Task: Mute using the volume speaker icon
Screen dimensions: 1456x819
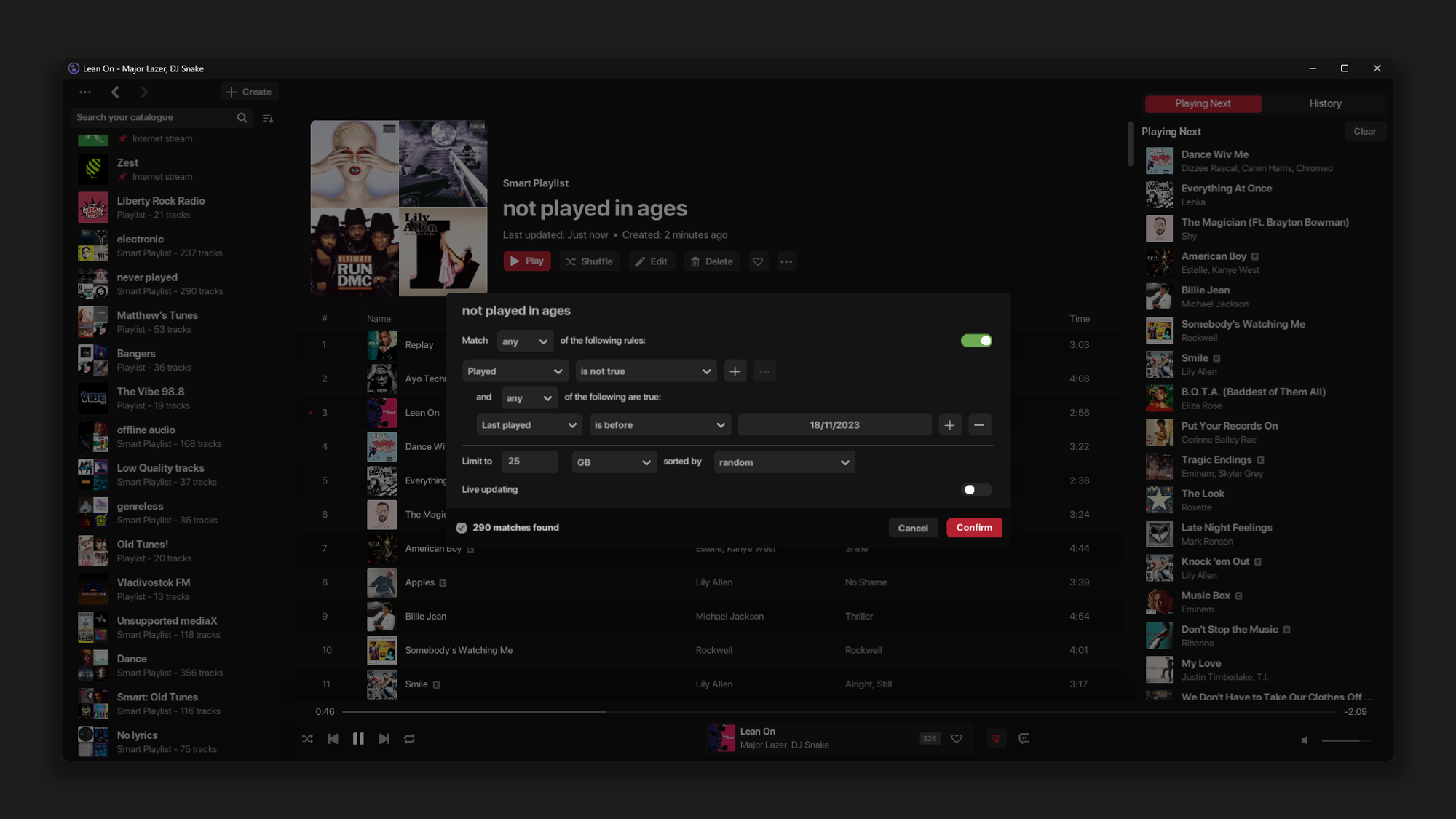Action: point(1305,740)
